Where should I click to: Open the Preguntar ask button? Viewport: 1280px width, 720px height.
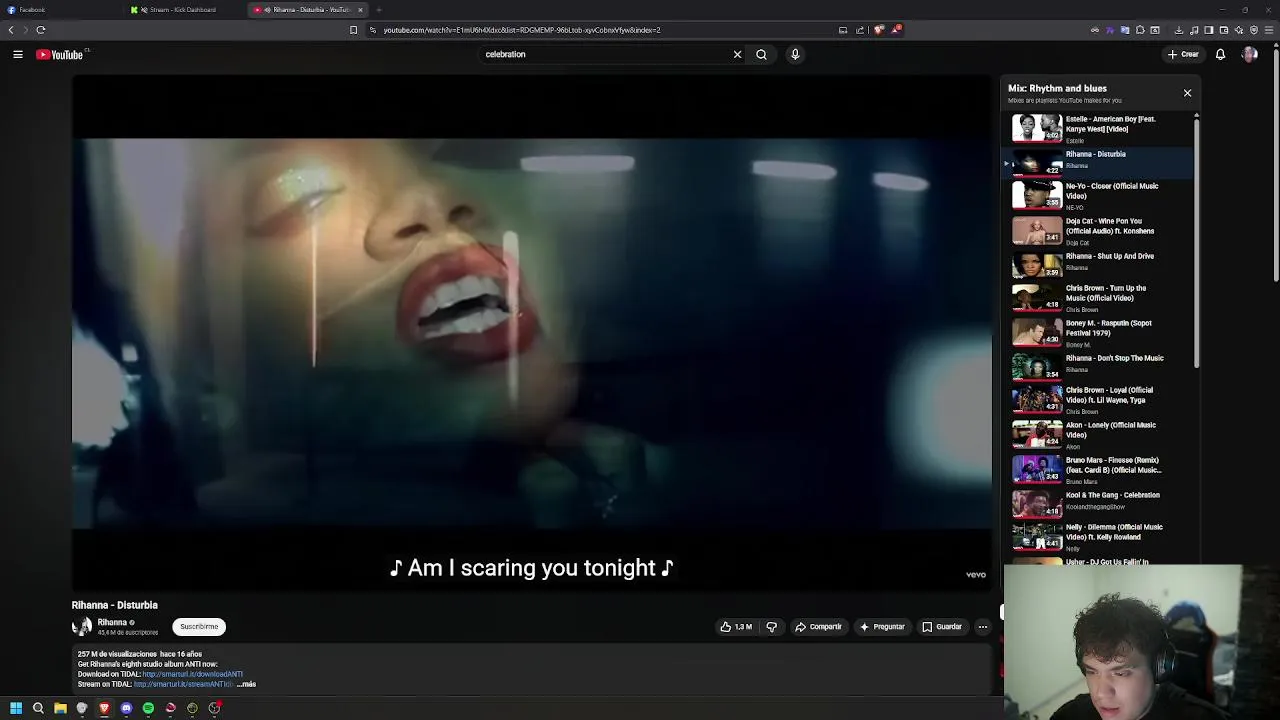pyautogui.click(x=882, y=627)
